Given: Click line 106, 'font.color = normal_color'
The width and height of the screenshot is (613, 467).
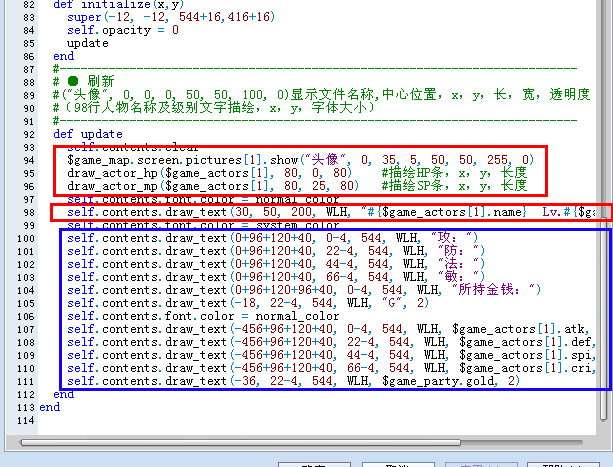Looking at the screenshot, I should (203, 315).
